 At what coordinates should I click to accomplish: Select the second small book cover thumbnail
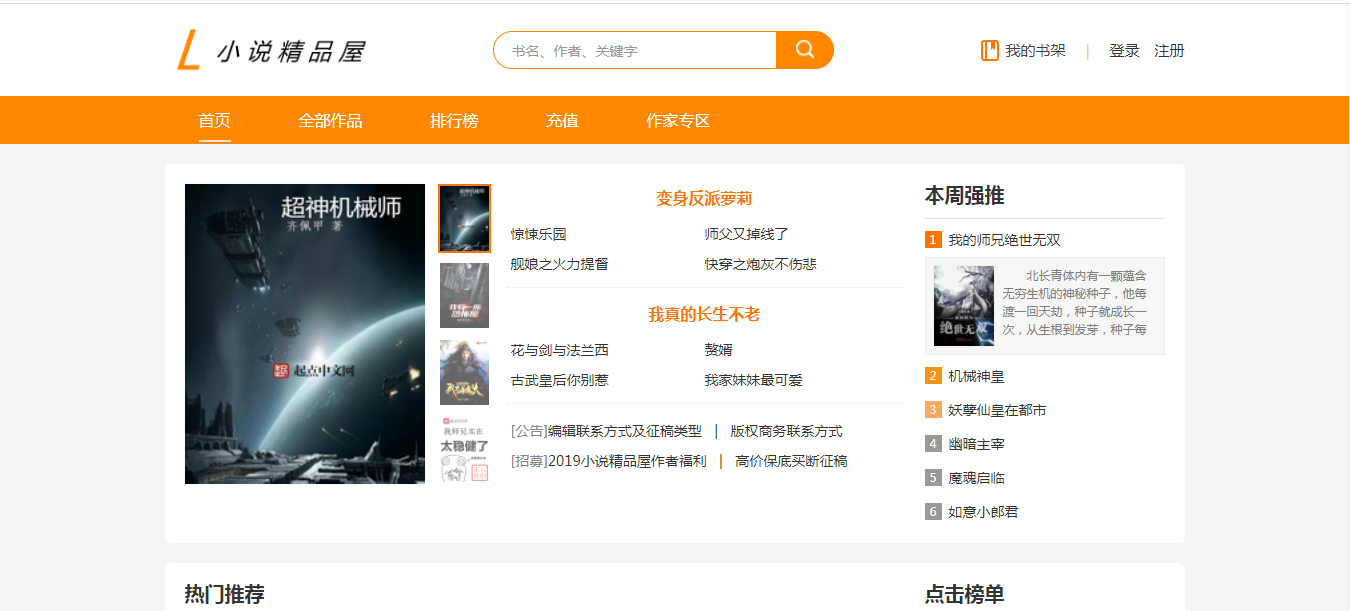[x=464, y=295]
